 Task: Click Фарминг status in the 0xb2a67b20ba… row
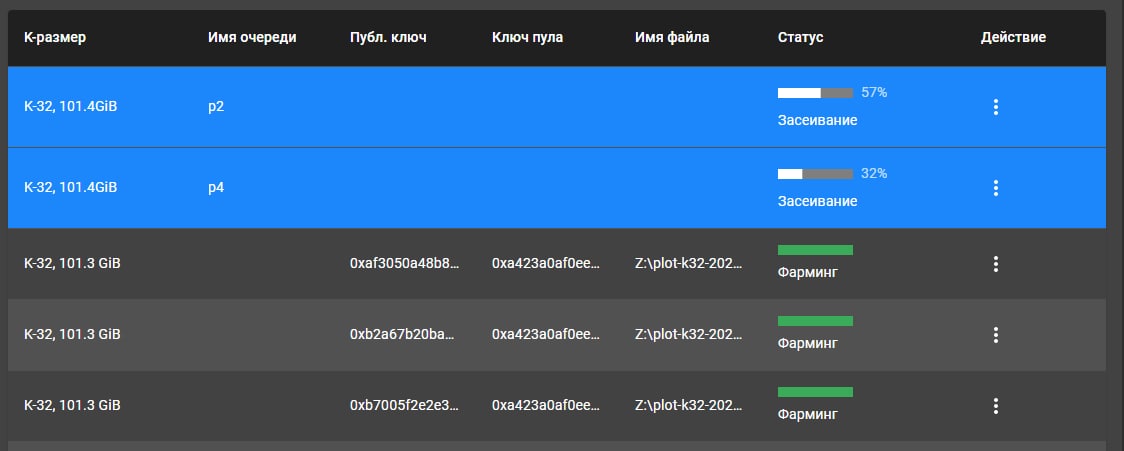click(807, 343)
